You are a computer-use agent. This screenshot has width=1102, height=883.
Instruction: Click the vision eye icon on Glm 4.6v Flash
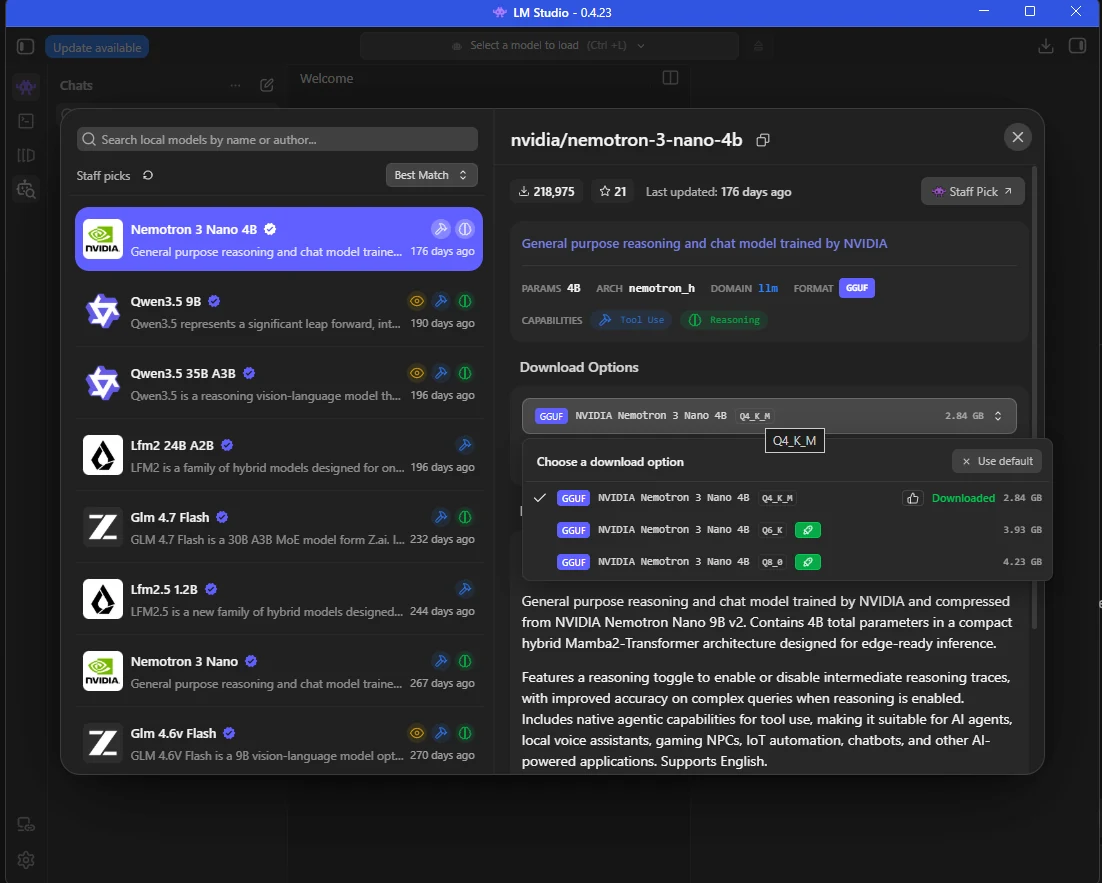[x=417, y=733]
